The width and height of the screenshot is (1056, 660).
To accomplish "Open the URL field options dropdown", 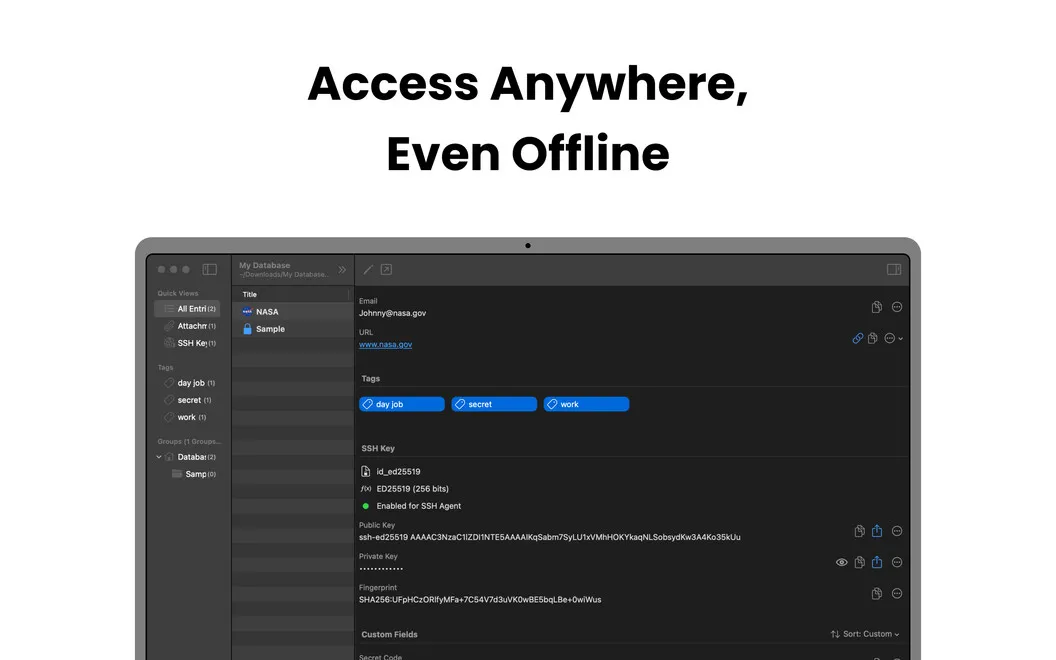I will [x=894, y=338].
